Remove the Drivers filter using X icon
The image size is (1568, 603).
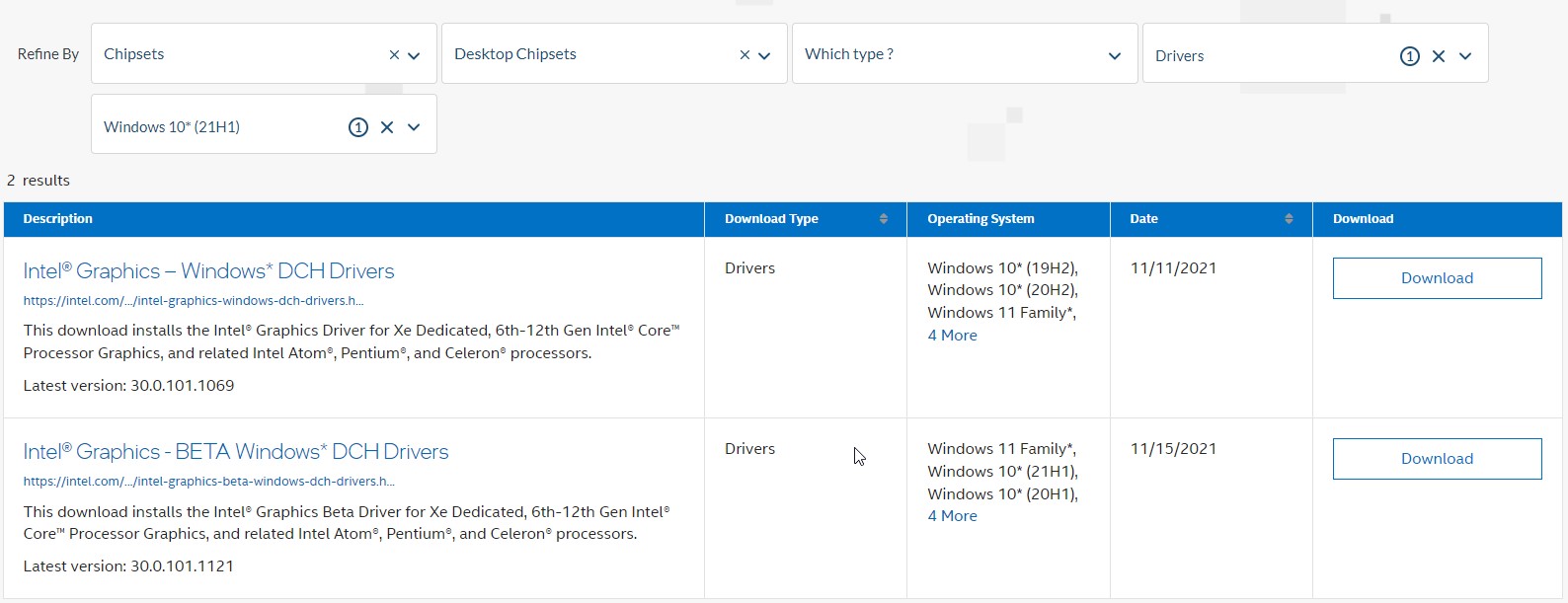pyautogui.click(x=1438, y=56)
